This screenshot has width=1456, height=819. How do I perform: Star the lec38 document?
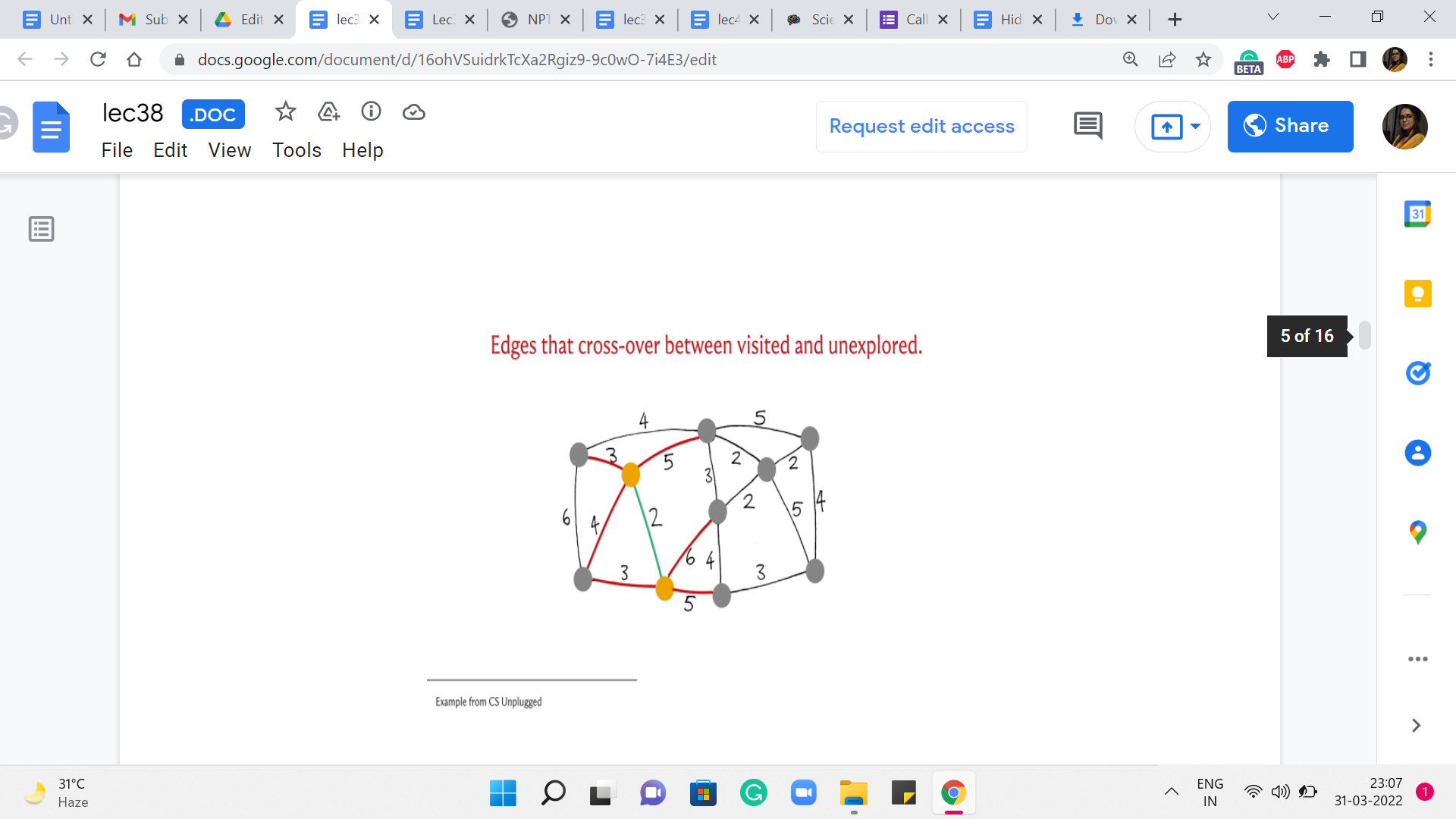click(x=285, y=112)
